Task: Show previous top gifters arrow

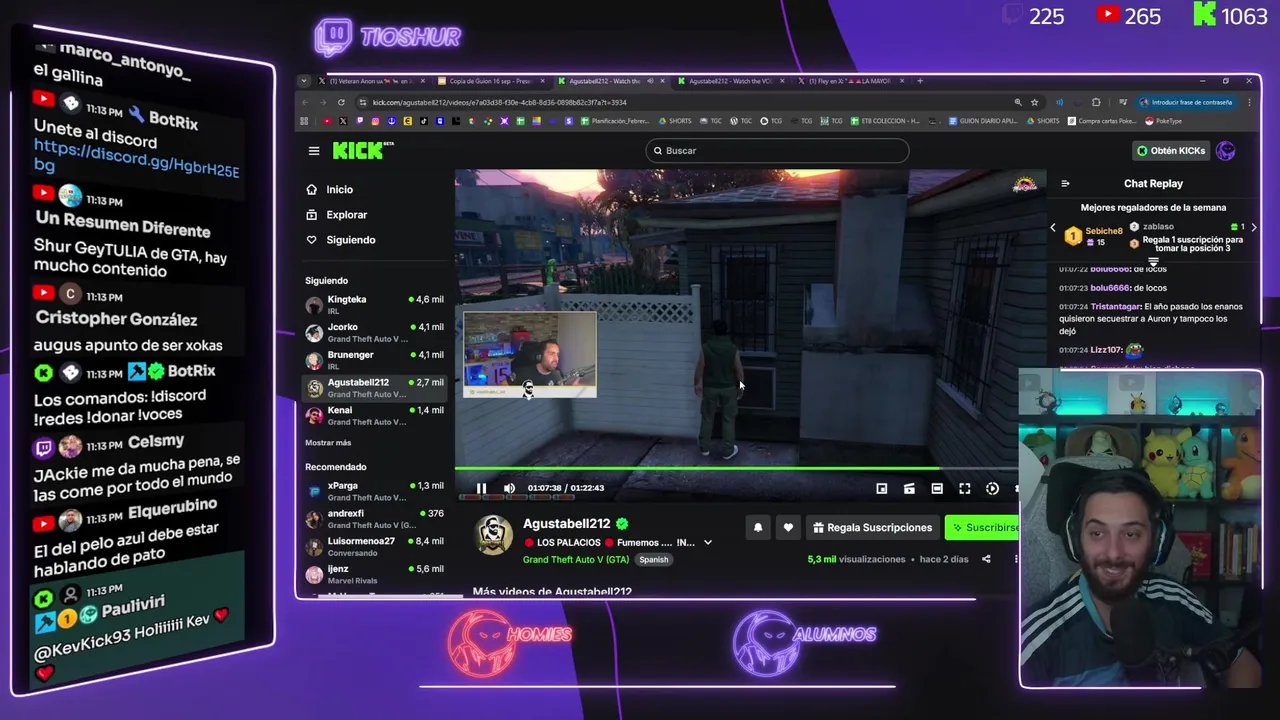Action: pos(1053,228)
